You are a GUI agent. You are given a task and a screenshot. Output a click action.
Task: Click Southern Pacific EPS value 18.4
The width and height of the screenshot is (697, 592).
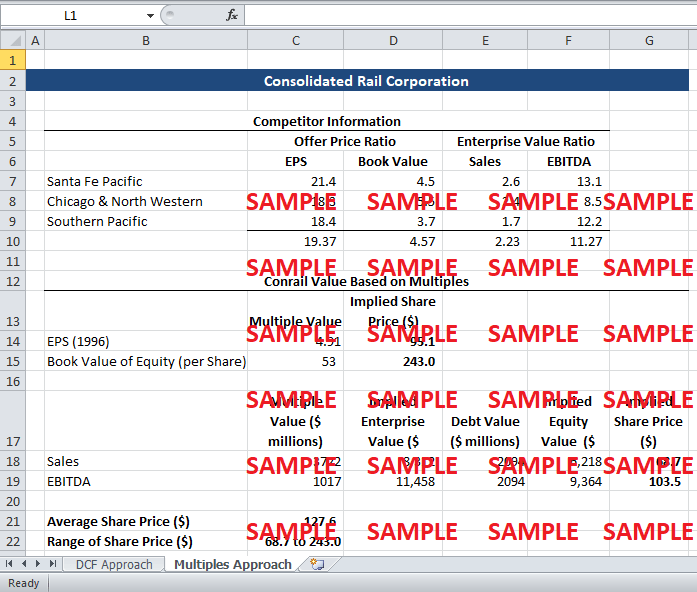(323, 221)
